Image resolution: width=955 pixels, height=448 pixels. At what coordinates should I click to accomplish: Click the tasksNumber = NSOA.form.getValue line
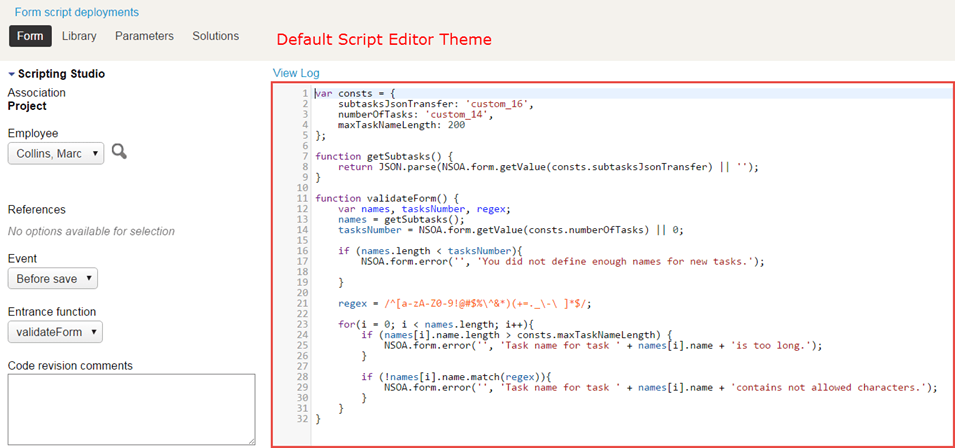tap(511, 229)
